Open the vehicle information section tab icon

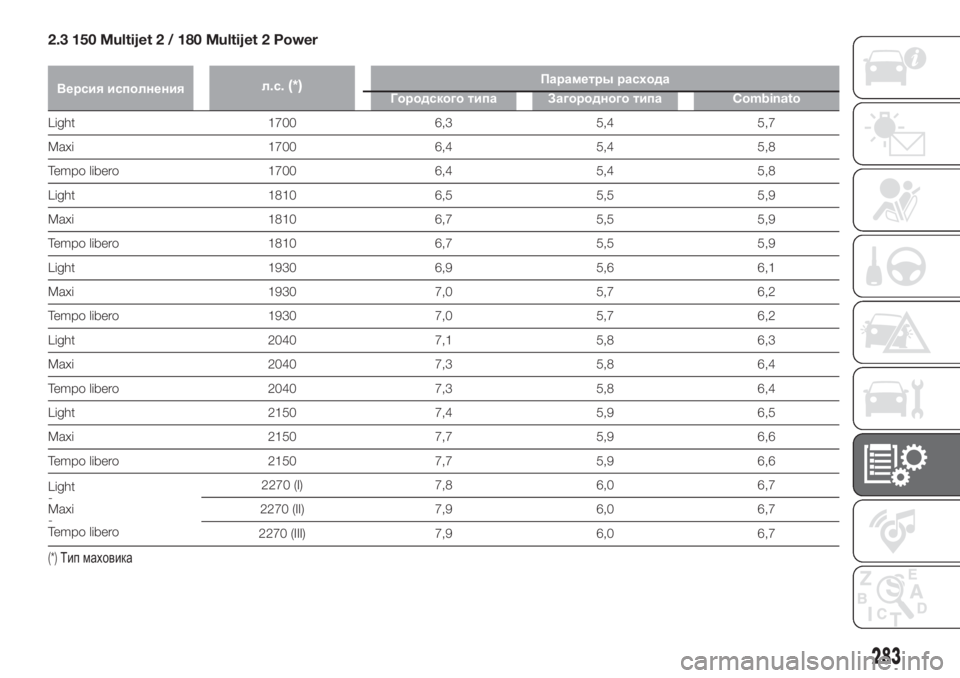pos(907,67)
